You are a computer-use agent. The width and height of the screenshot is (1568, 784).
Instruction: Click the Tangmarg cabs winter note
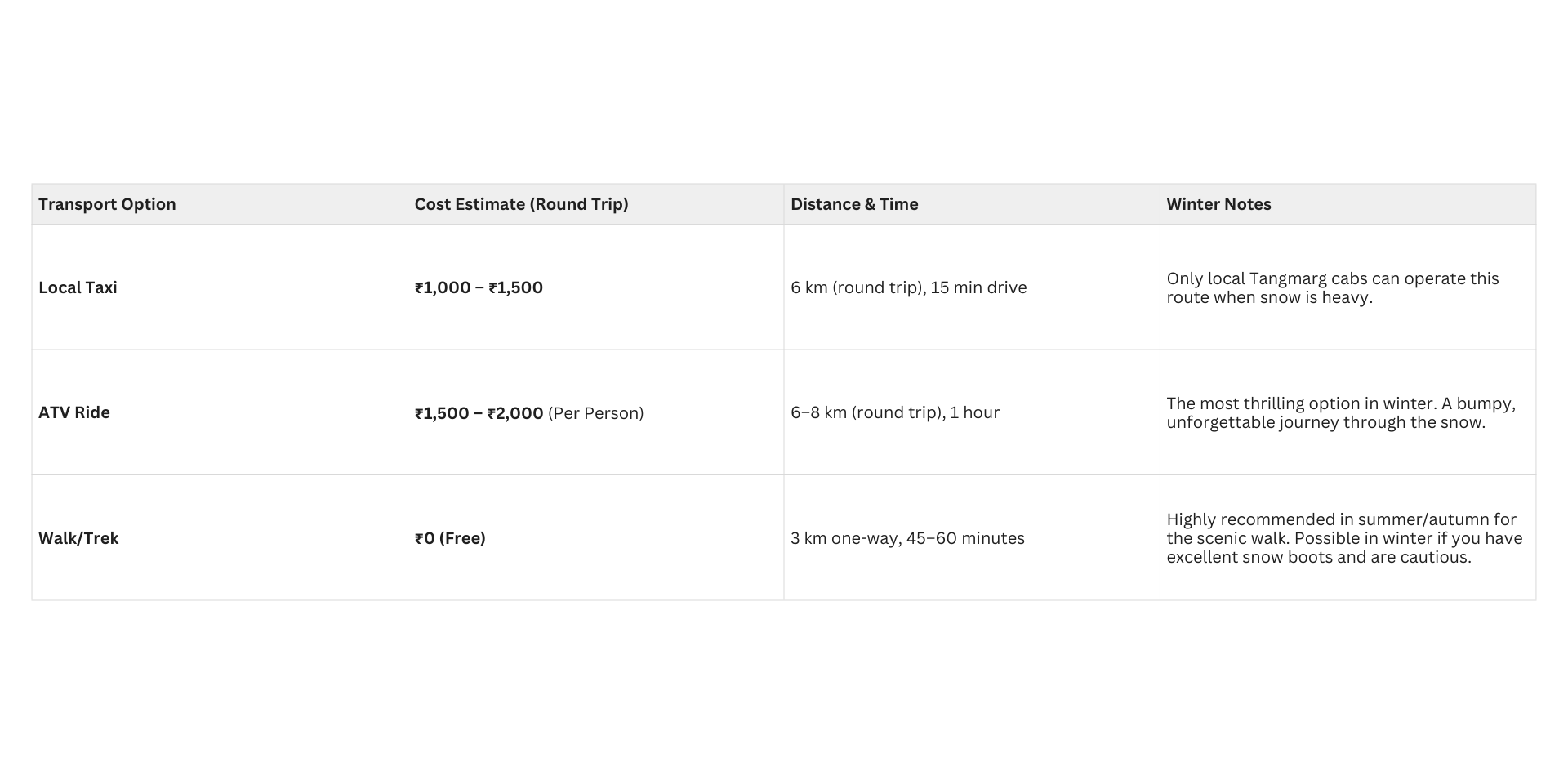1332,278
